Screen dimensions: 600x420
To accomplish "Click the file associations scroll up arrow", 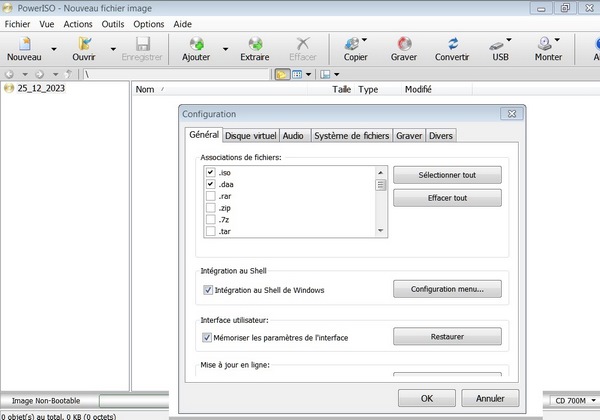I will pos(380,173).
